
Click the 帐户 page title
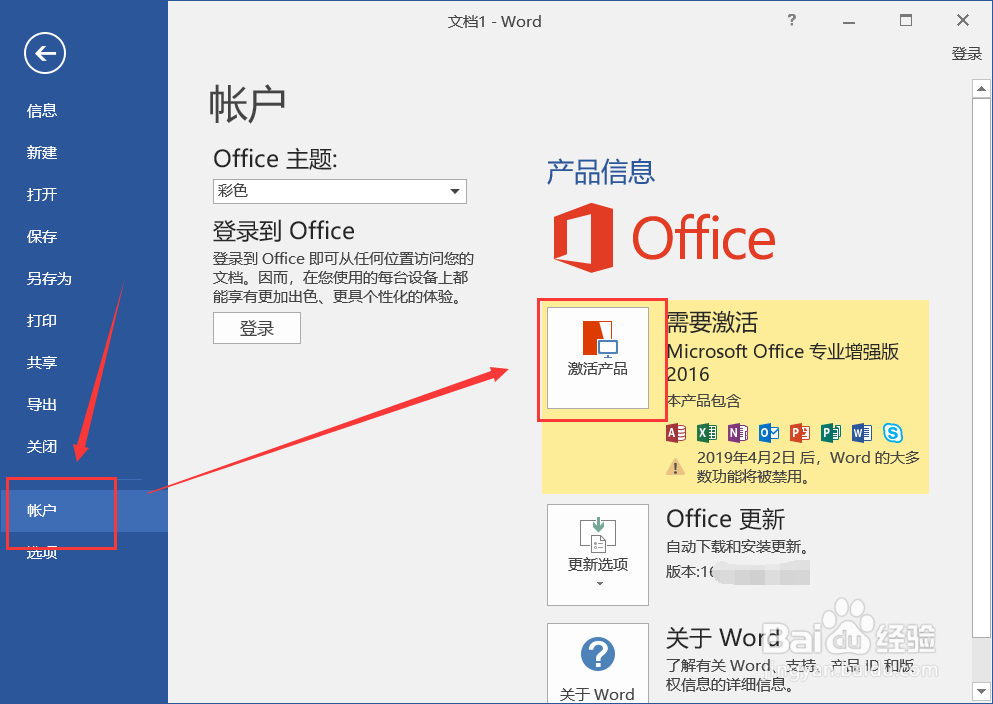pyautogui.click(x=248, y=104)
